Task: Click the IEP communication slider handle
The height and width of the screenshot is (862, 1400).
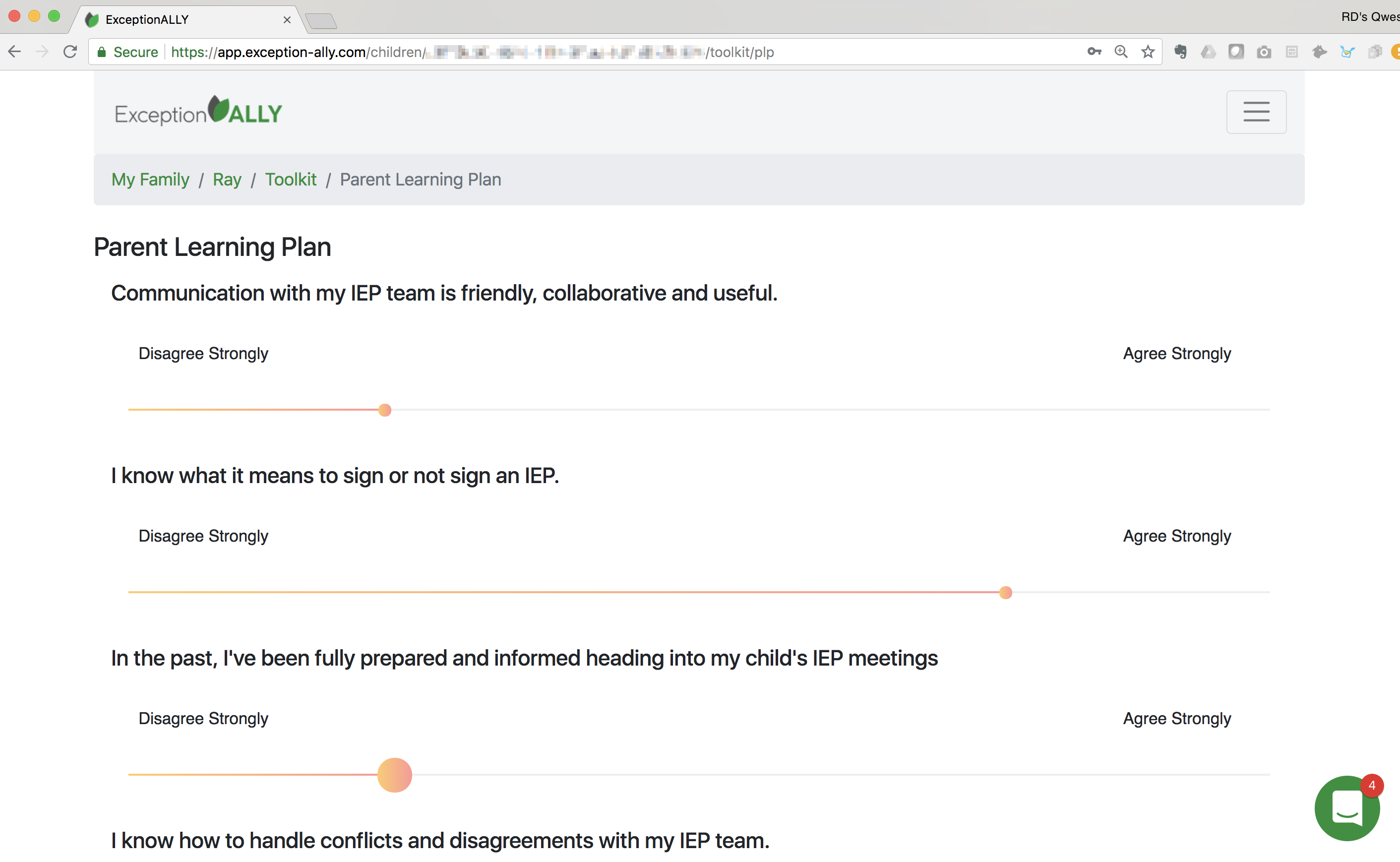Action: coord(385,410)
